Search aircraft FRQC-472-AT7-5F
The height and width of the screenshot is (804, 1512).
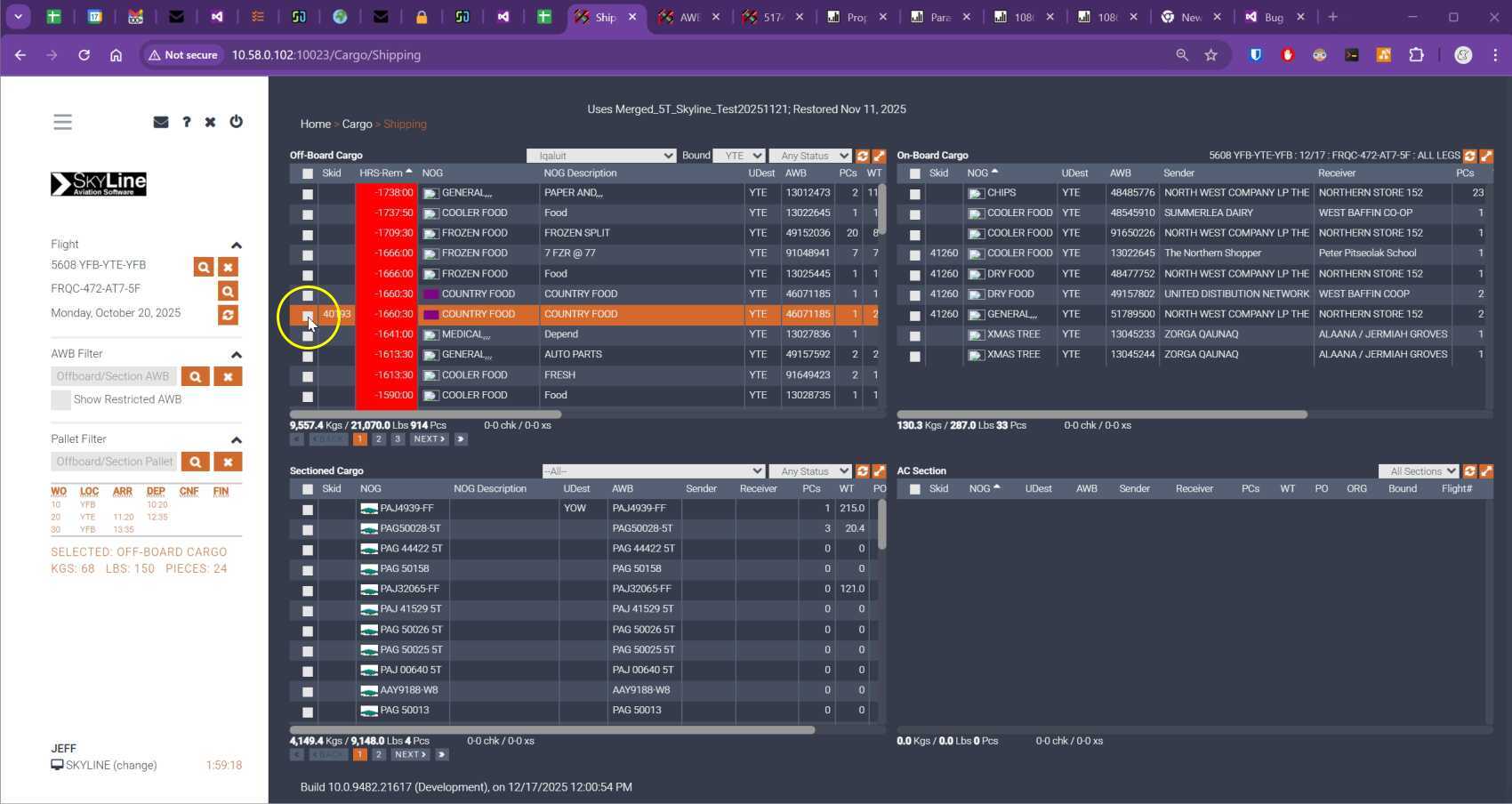(228, 291)
